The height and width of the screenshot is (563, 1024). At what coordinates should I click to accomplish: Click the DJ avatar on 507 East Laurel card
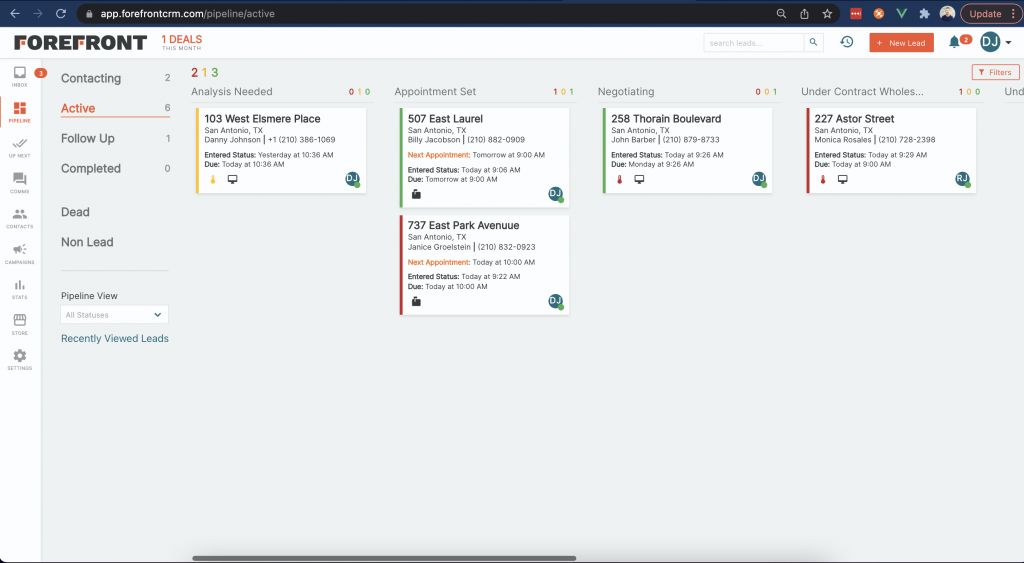point(555,193)
